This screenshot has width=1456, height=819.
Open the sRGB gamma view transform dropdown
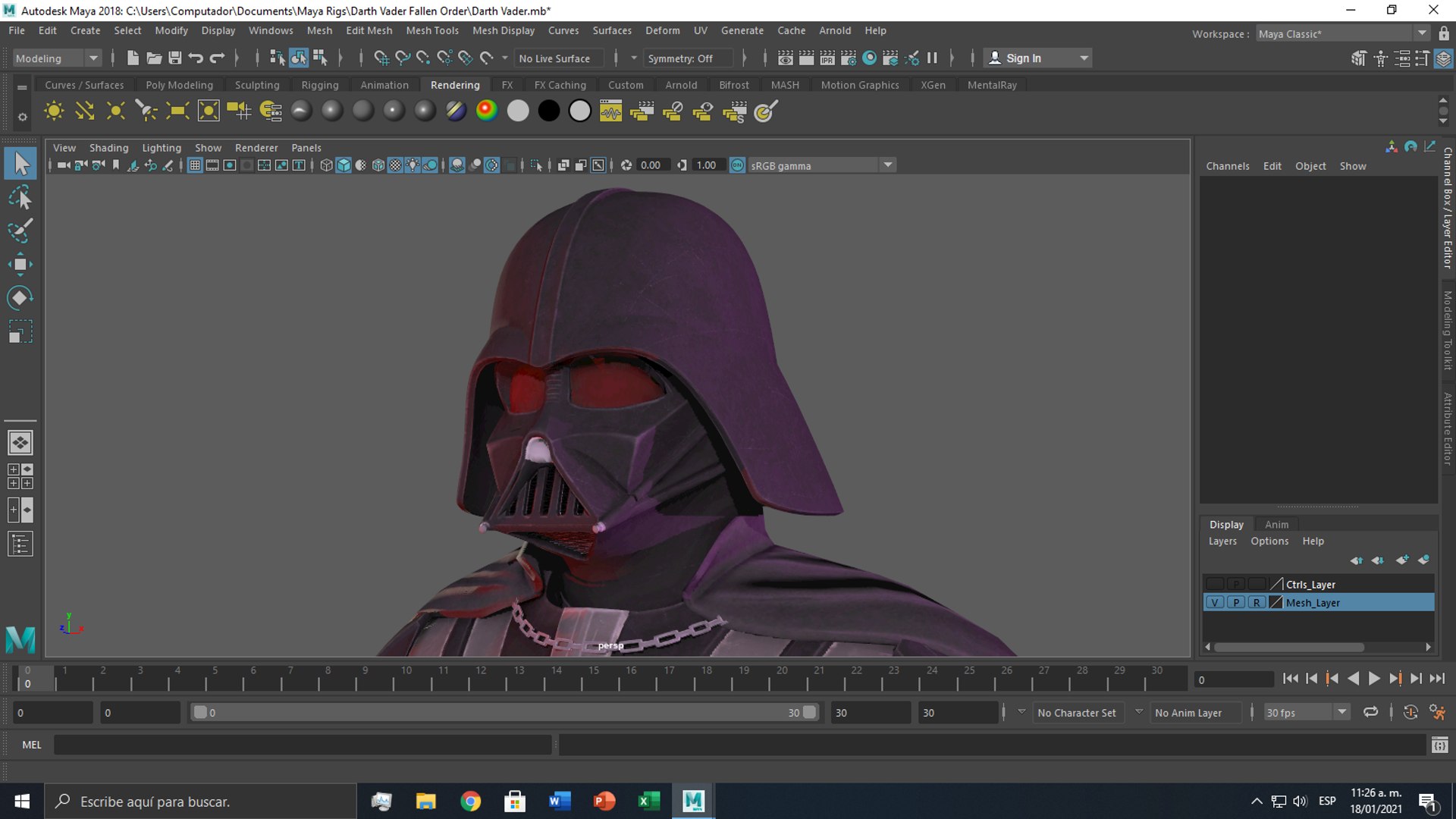click(887, 165)
